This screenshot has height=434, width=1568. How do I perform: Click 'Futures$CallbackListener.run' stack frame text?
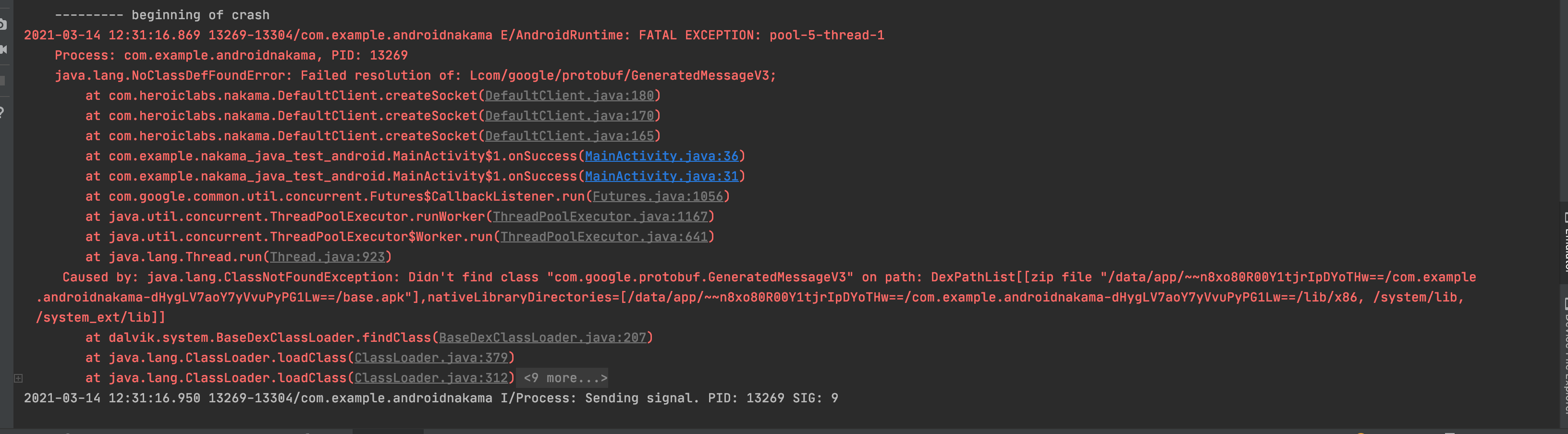[x=477, y=196]
